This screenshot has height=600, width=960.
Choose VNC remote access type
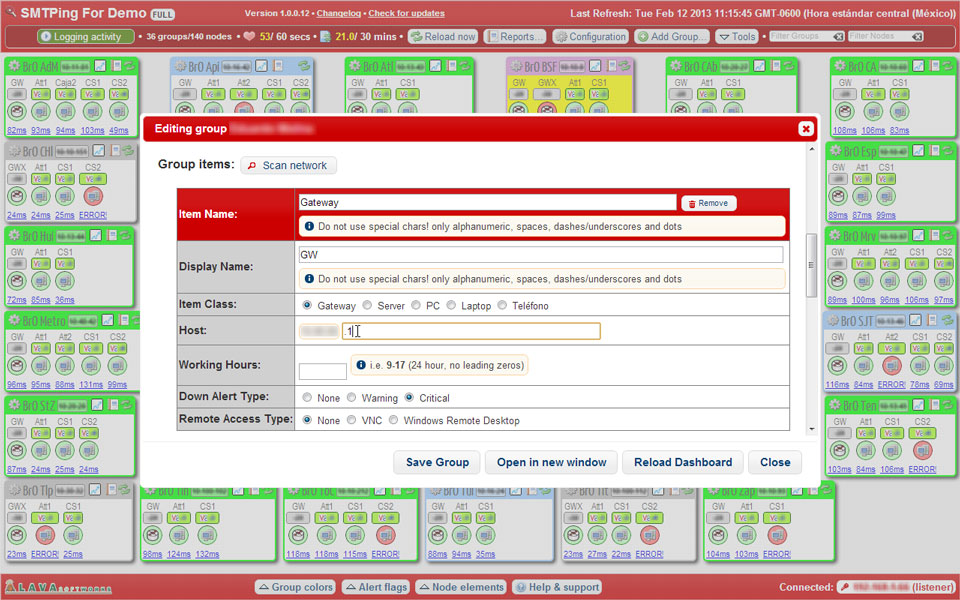click(353, 421)
